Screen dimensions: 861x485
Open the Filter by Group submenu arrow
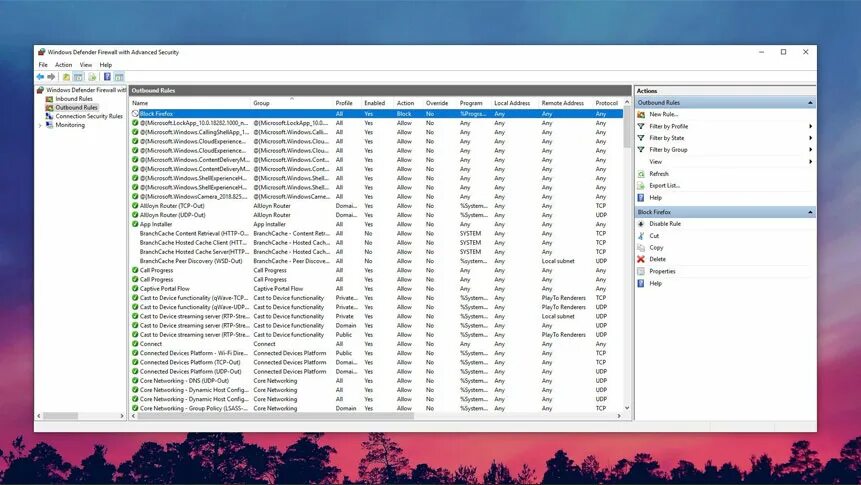(x=810, y=149)
